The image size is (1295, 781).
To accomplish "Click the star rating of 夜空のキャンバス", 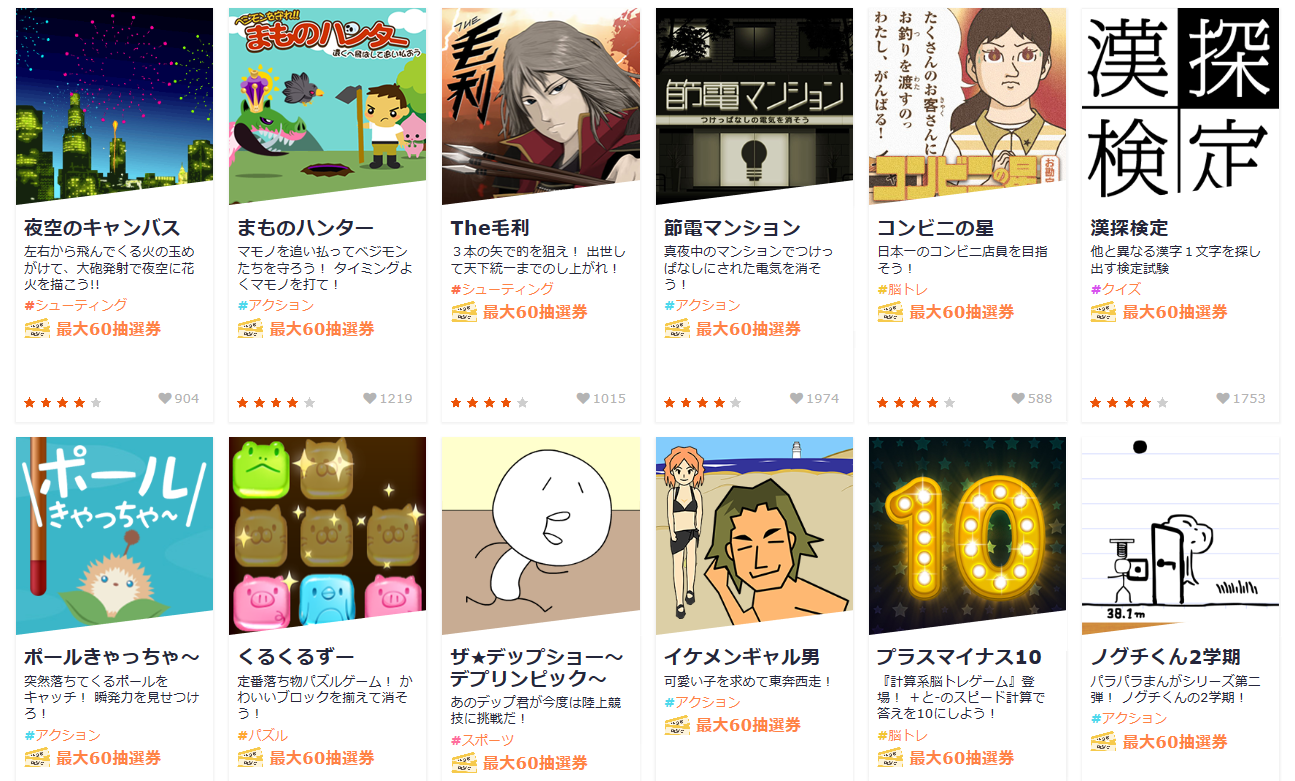I will point(63,403).
